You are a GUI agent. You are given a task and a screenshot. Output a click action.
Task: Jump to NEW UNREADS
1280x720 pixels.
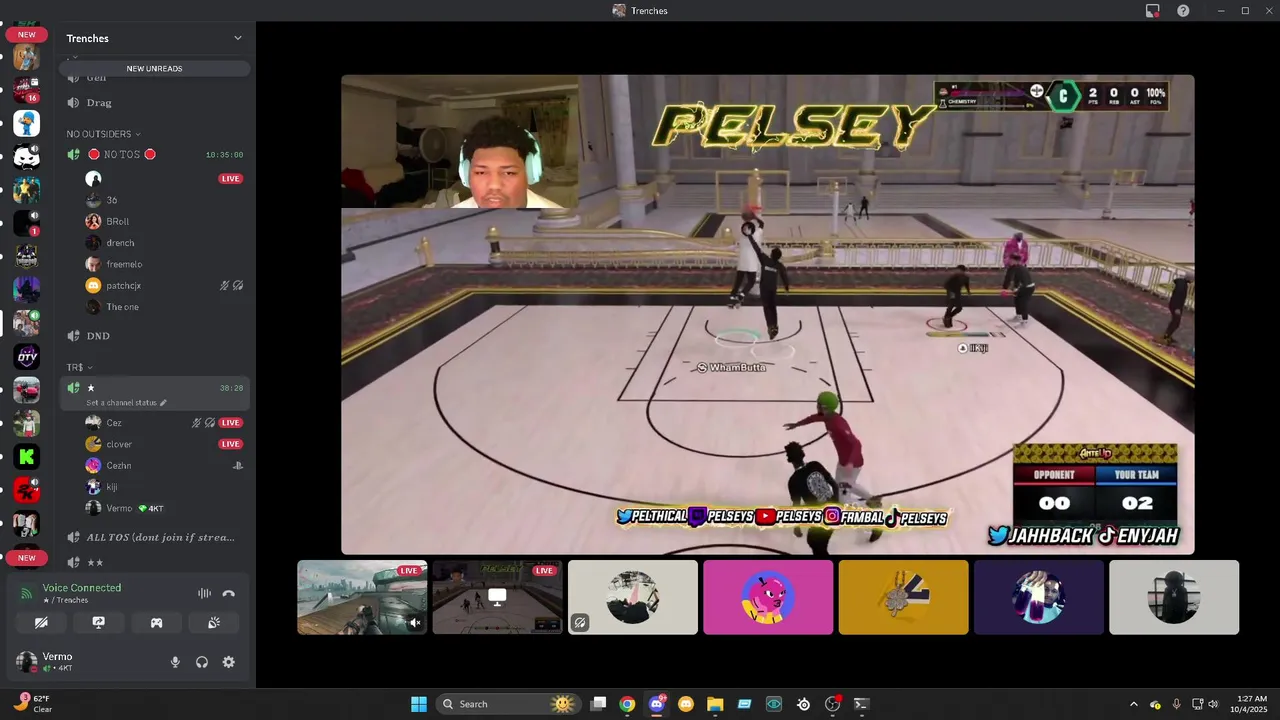pos(154,68)
